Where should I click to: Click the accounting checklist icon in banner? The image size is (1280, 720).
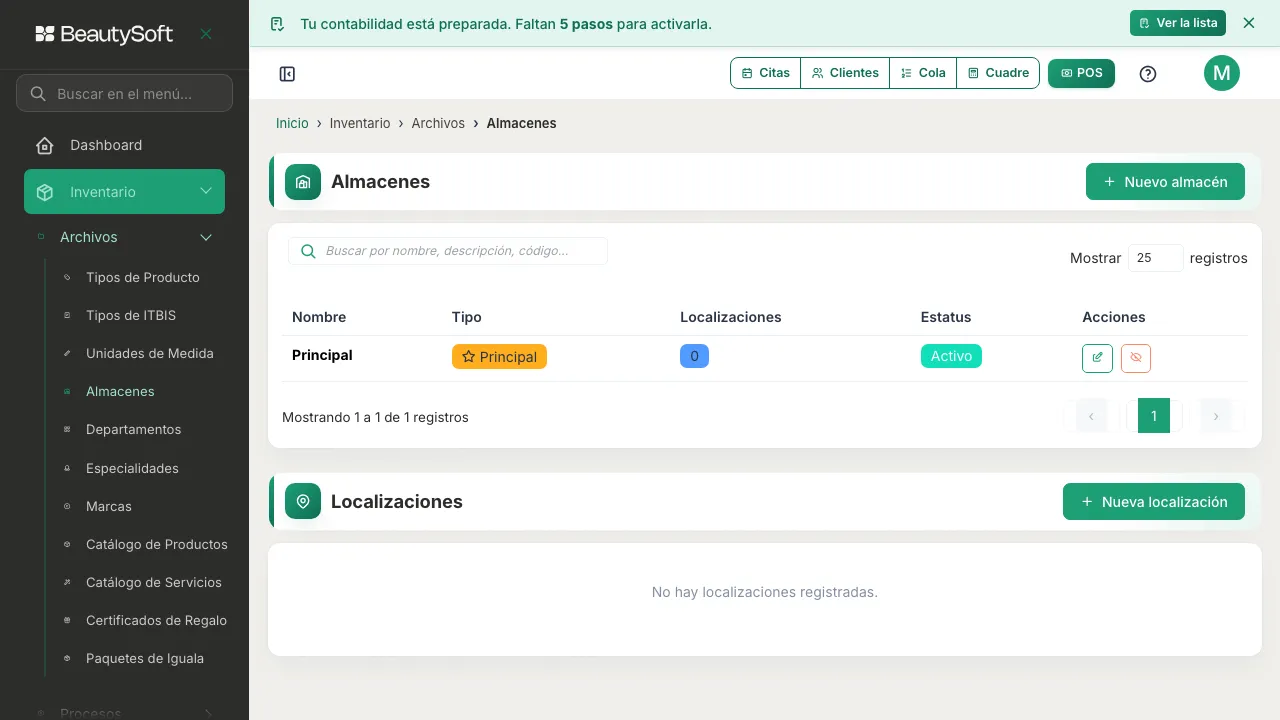[278, 24]
